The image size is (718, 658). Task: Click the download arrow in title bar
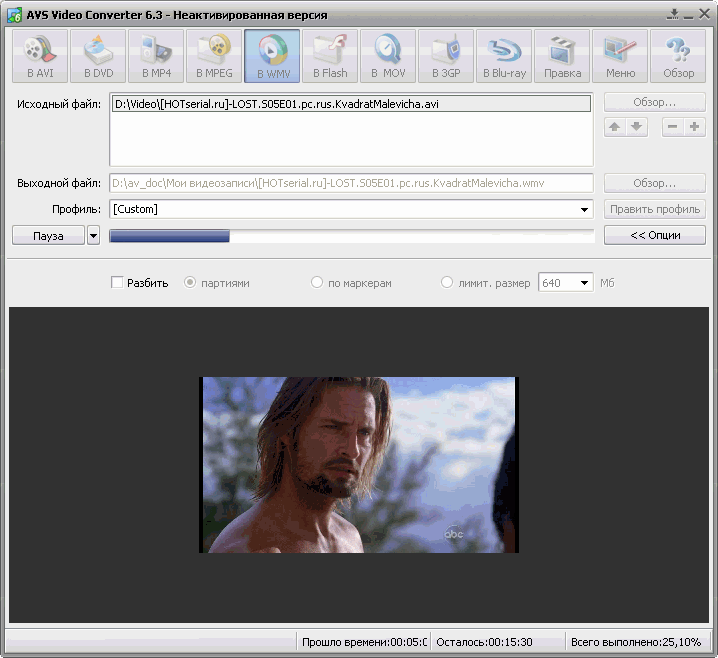[673, 14]
